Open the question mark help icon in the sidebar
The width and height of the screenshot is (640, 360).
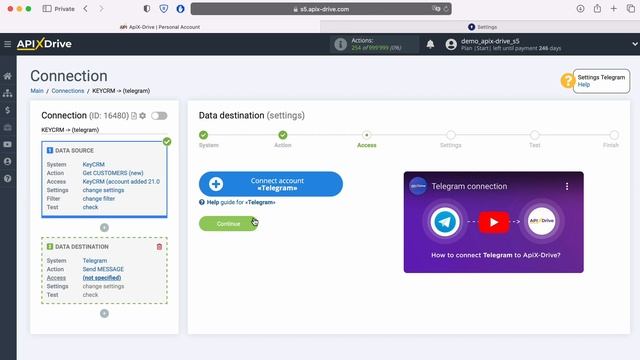coord(7,179)
